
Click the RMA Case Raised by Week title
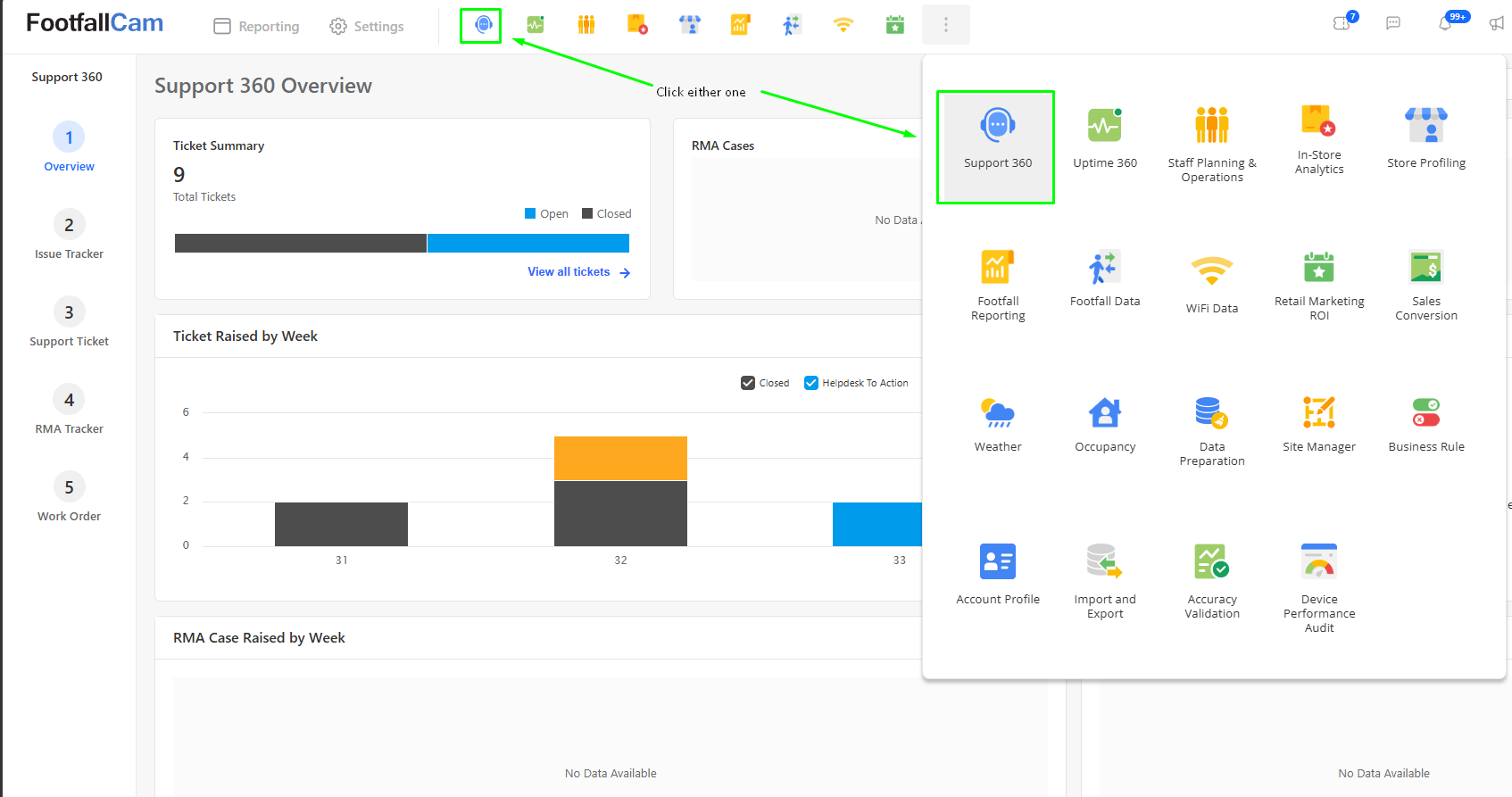coord(259,638)
